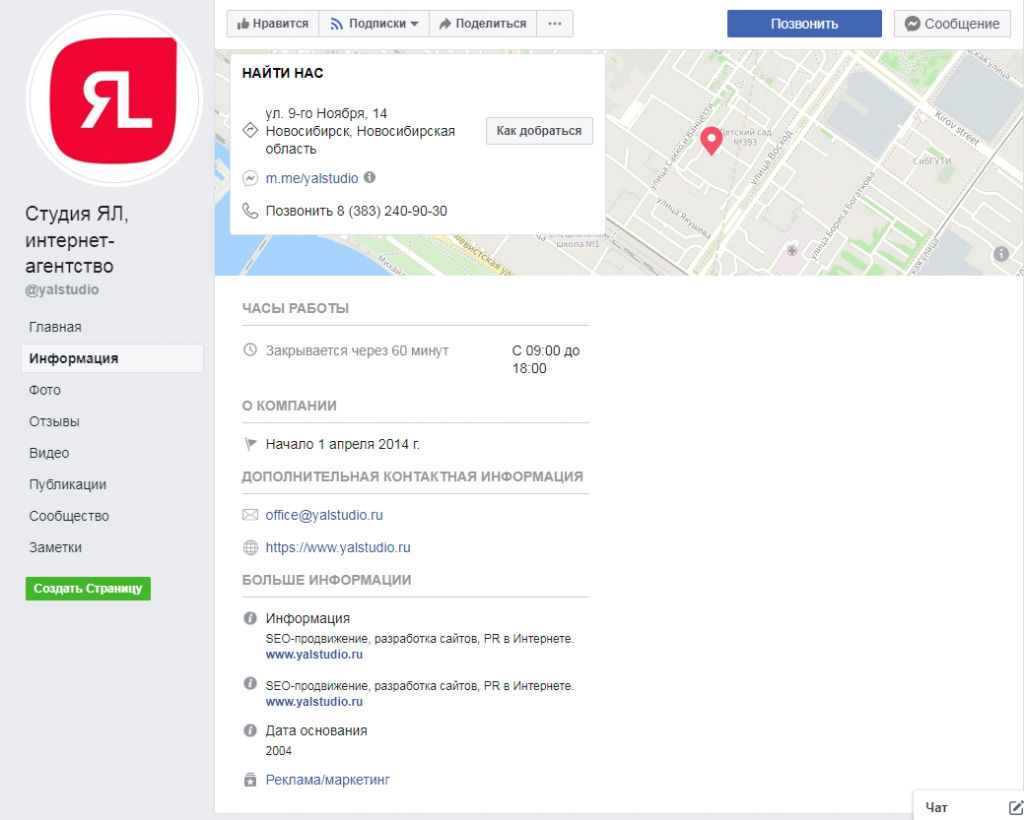Click the Студия ЯЛ page title

pyautogui.click(x=76, y=240)
